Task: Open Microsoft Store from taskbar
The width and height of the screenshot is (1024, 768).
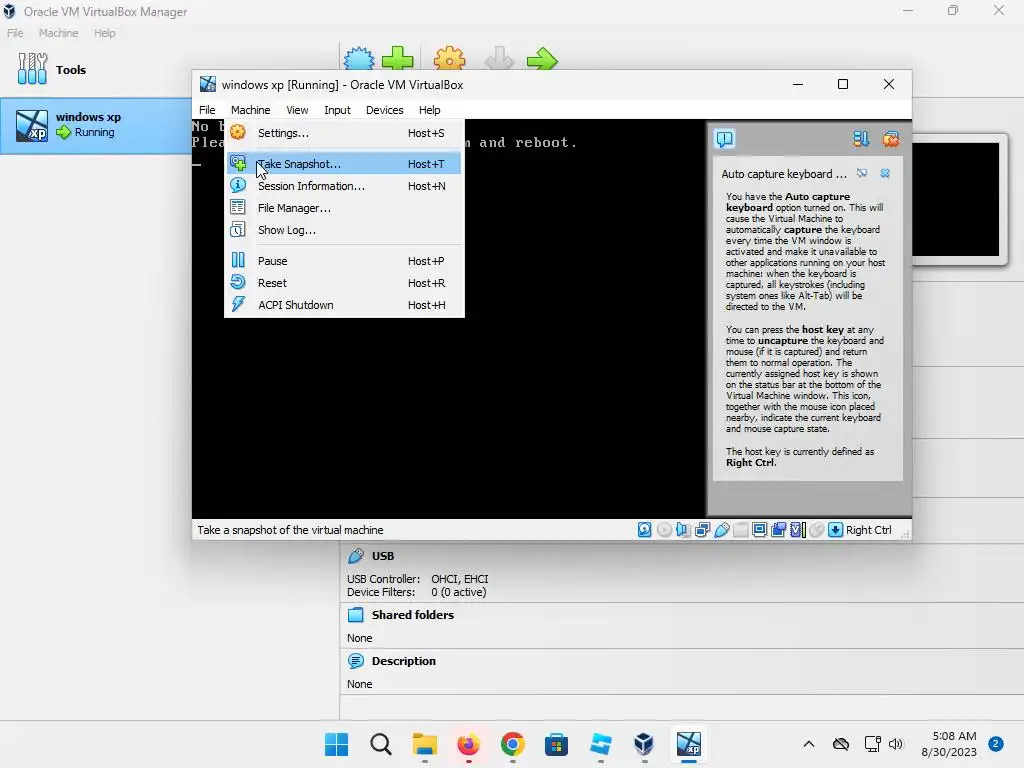Action: (x=556, y=744)
